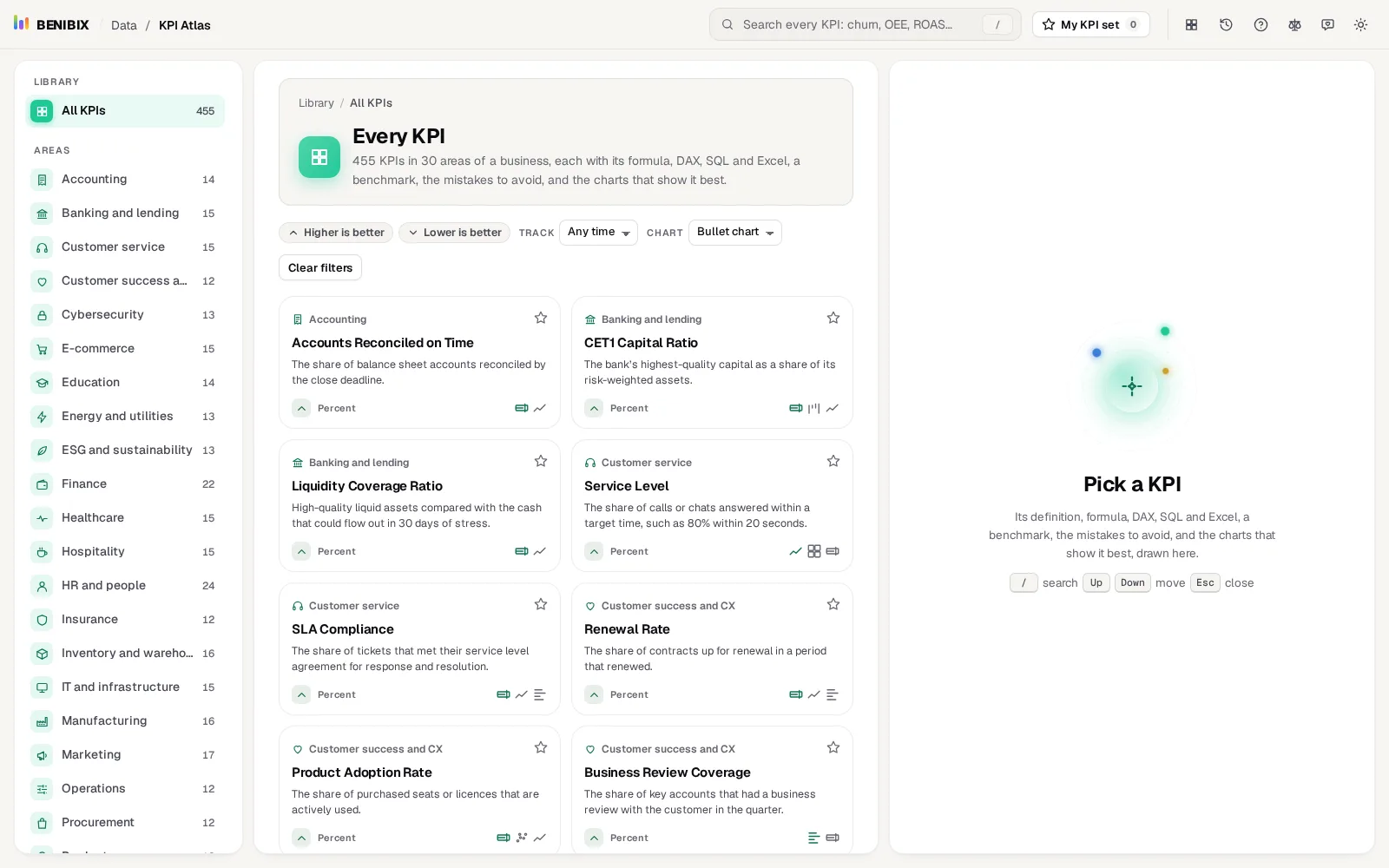Click the KPI search field
This screenshot has width=1389, height=868.
(x=866, y=25)
